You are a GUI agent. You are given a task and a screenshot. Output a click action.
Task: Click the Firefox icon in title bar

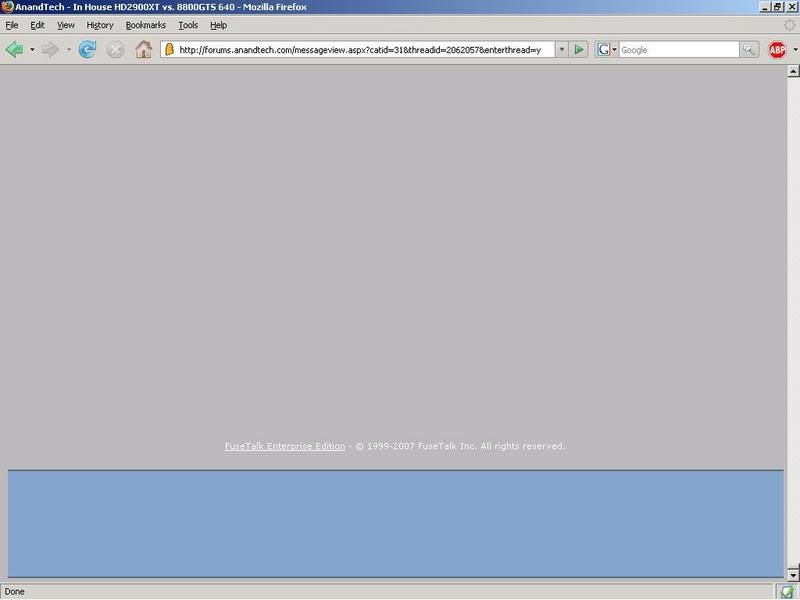pyautogui.click(x=7, y=7)
